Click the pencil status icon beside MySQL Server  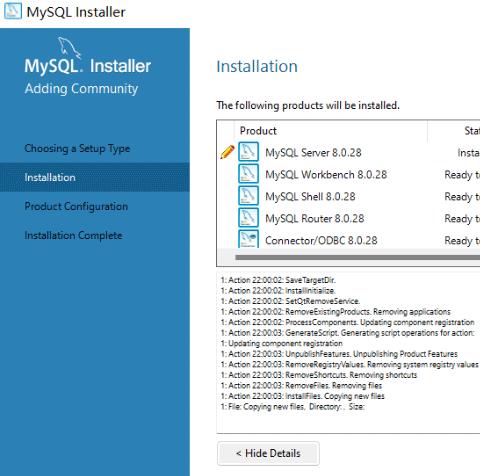tap(227, 152)
